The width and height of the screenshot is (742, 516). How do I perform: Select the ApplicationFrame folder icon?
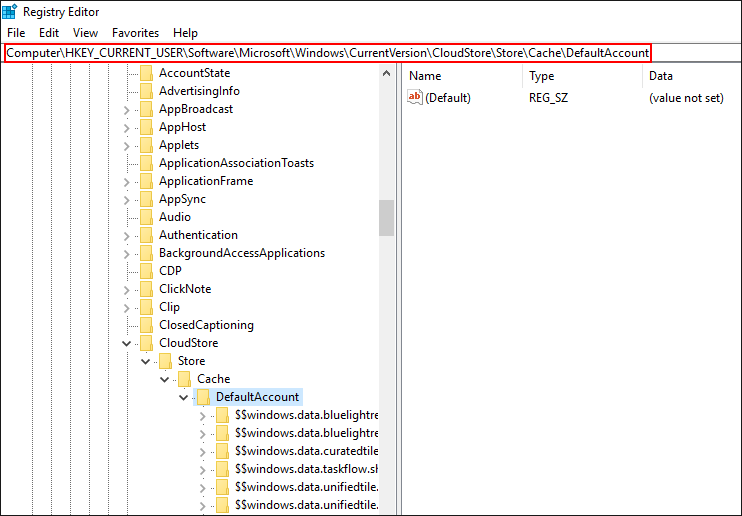(x=147, y=181)
